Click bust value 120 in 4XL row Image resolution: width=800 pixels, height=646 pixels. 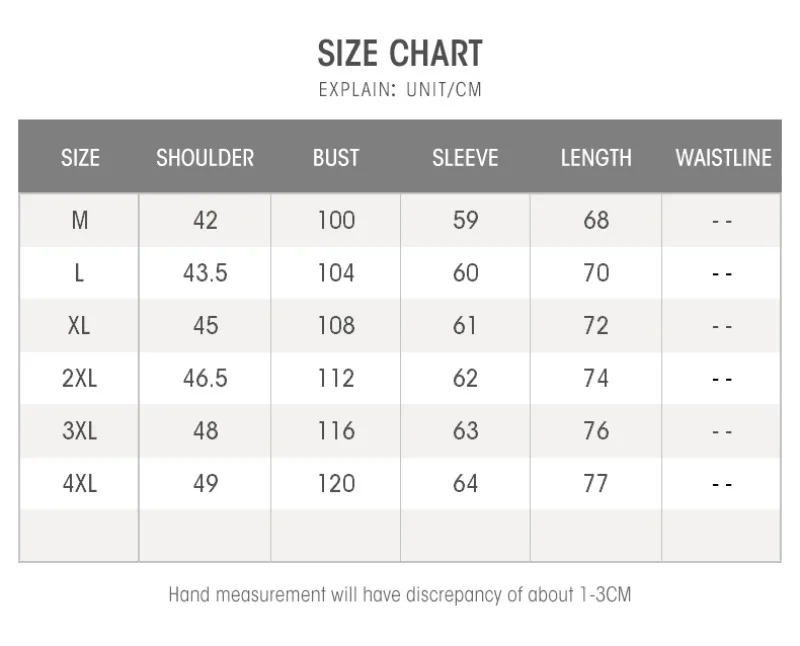click(336, 483)
